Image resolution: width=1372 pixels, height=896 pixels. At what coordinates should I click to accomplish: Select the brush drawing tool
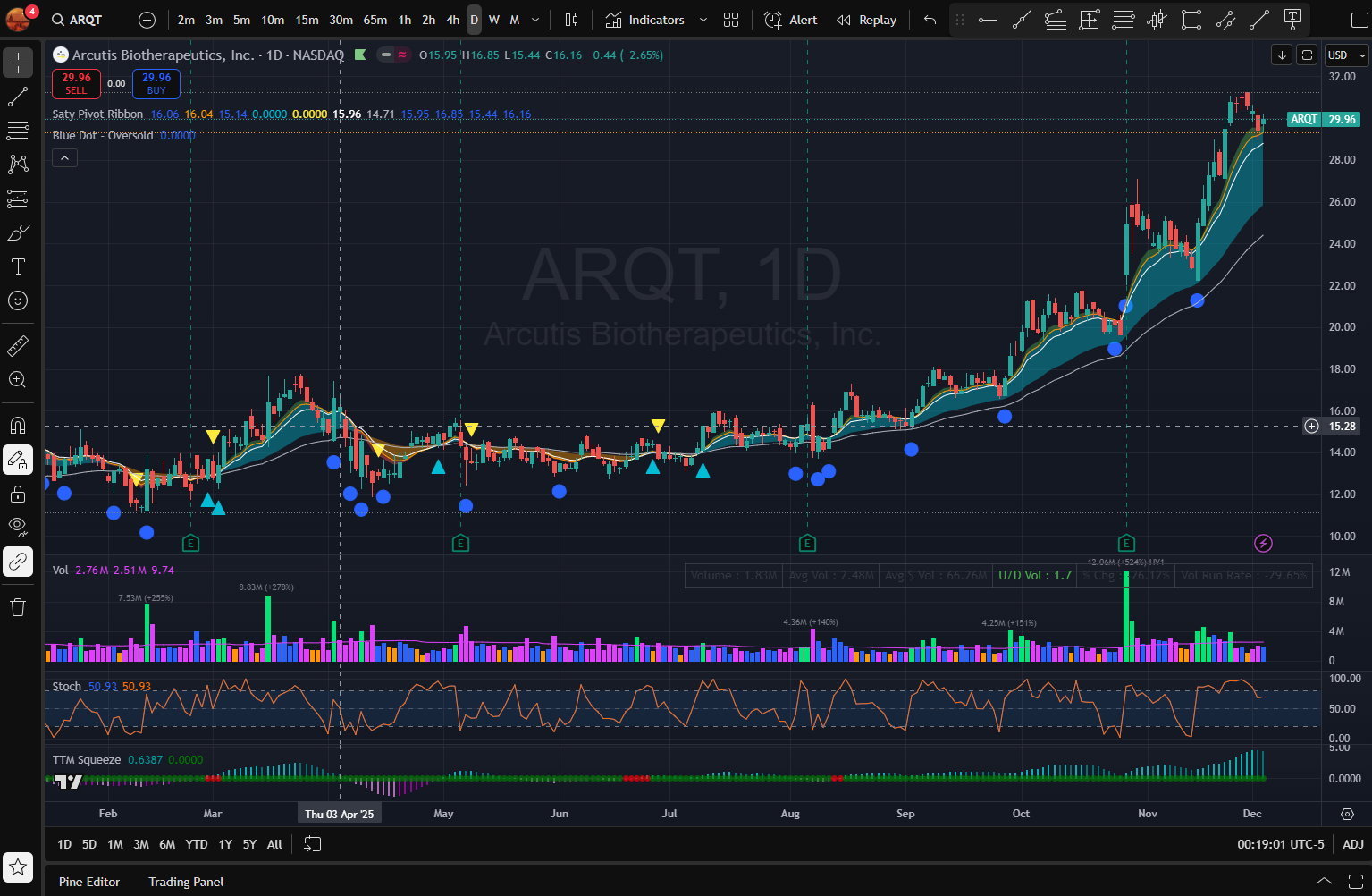pos(18,232)
